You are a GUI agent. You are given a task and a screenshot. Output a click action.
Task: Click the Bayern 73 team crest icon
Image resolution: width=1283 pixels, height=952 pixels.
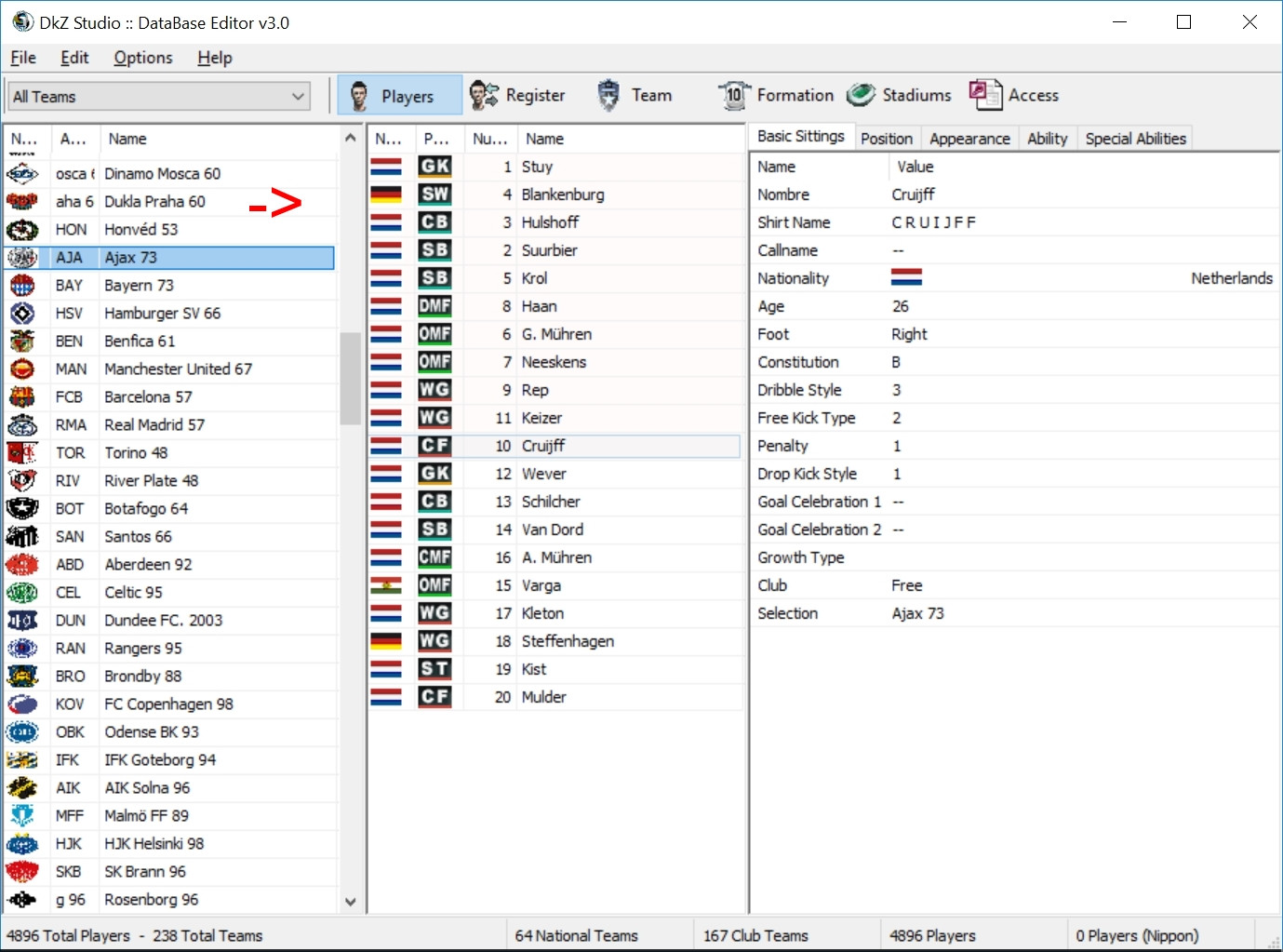coord(22,286)
